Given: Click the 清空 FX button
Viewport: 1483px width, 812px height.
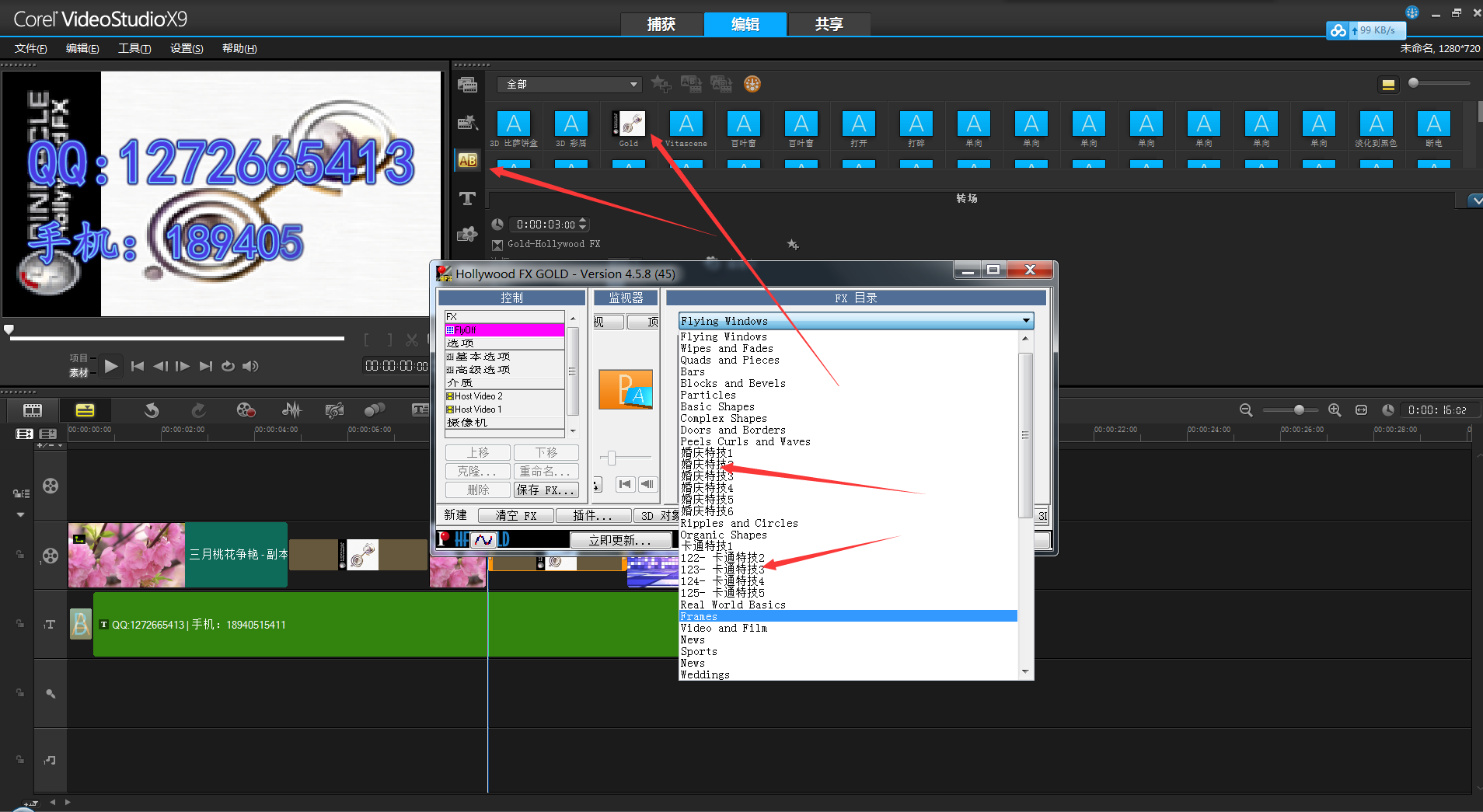Looking at the screenshot, I should (516, 515).
